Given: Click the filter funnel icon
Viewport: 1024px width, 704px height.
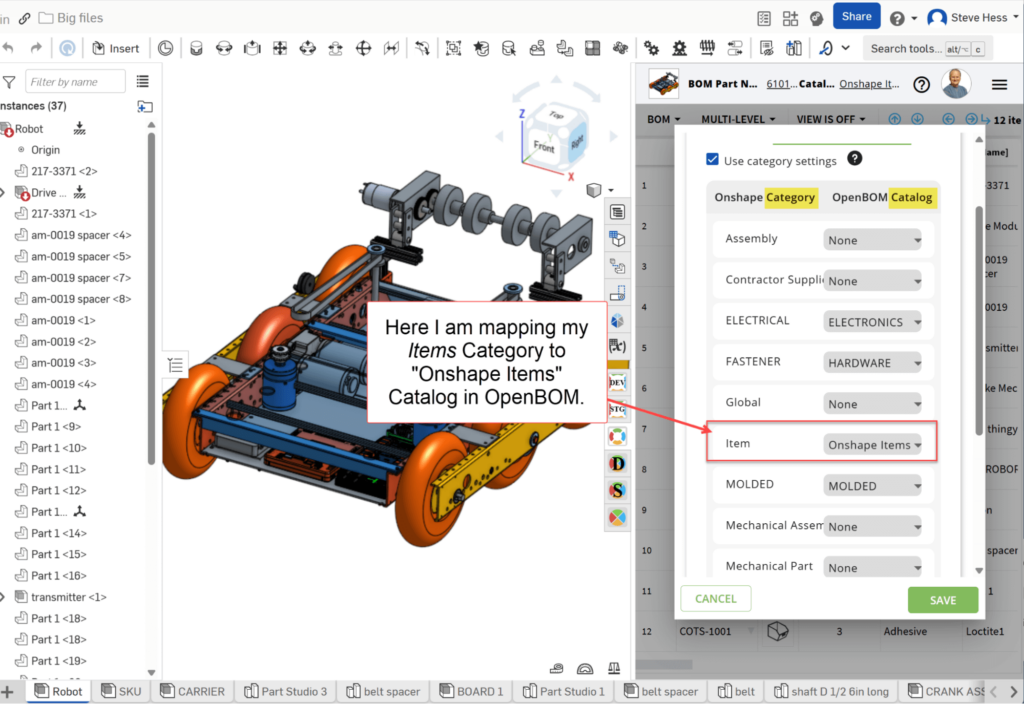Looking at the screenshot, I should pyautogui.click(x=9, y=82).
